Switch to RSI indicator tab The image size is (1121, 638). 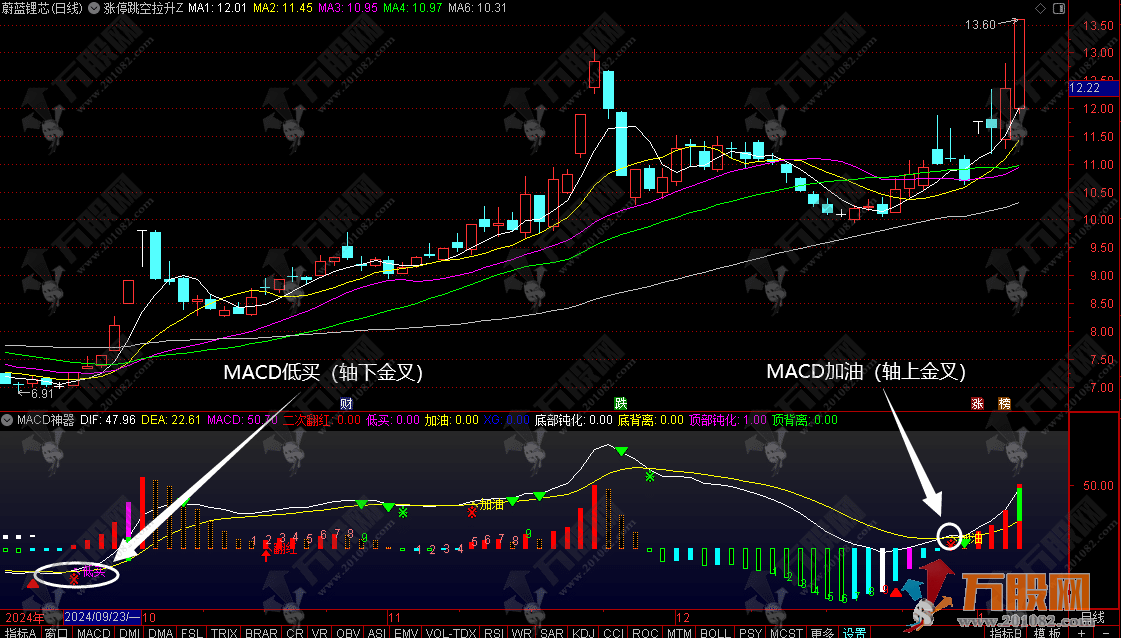tap(493, 632)
